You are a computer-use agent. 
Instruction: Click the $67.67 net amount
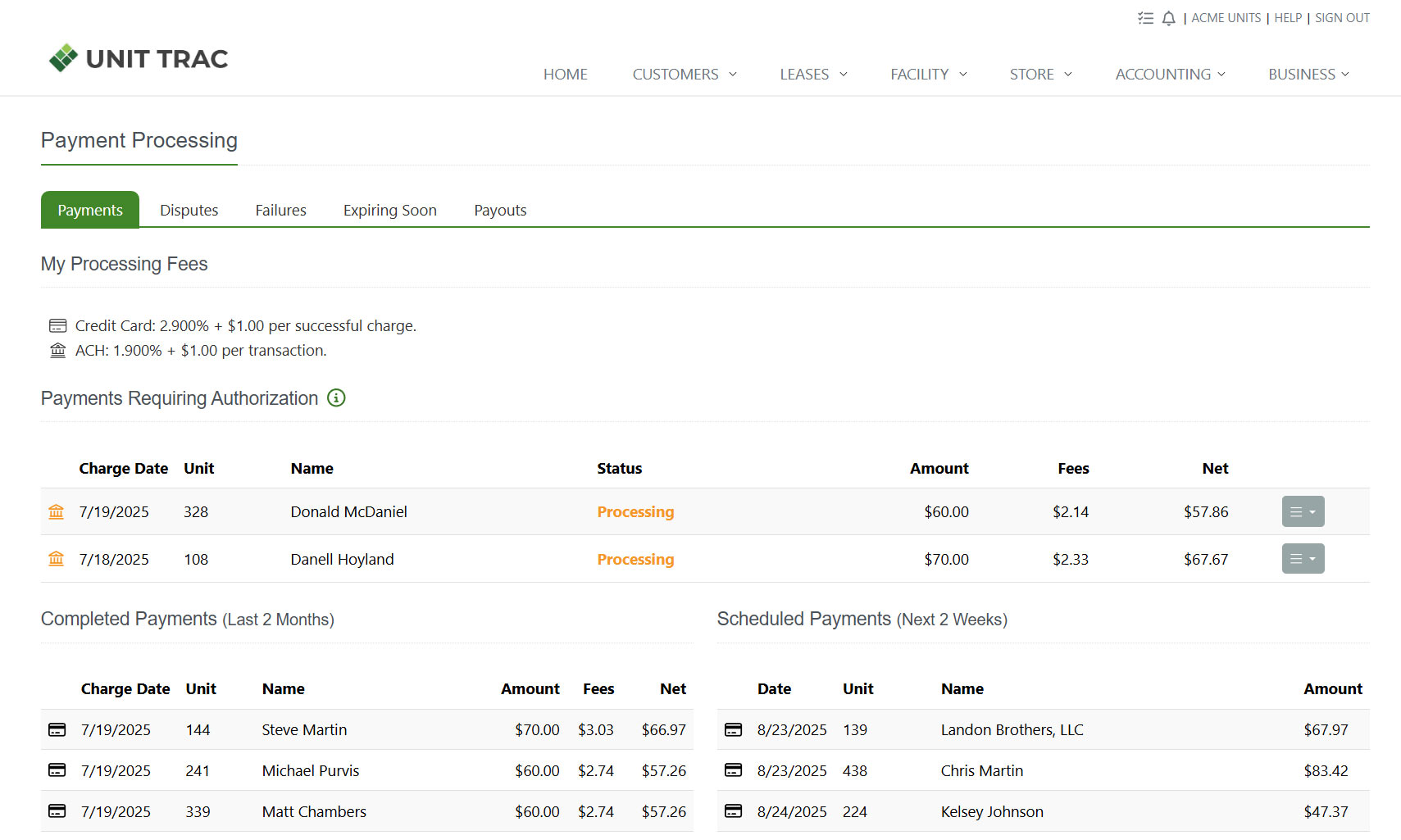[x=1206, y=559]
